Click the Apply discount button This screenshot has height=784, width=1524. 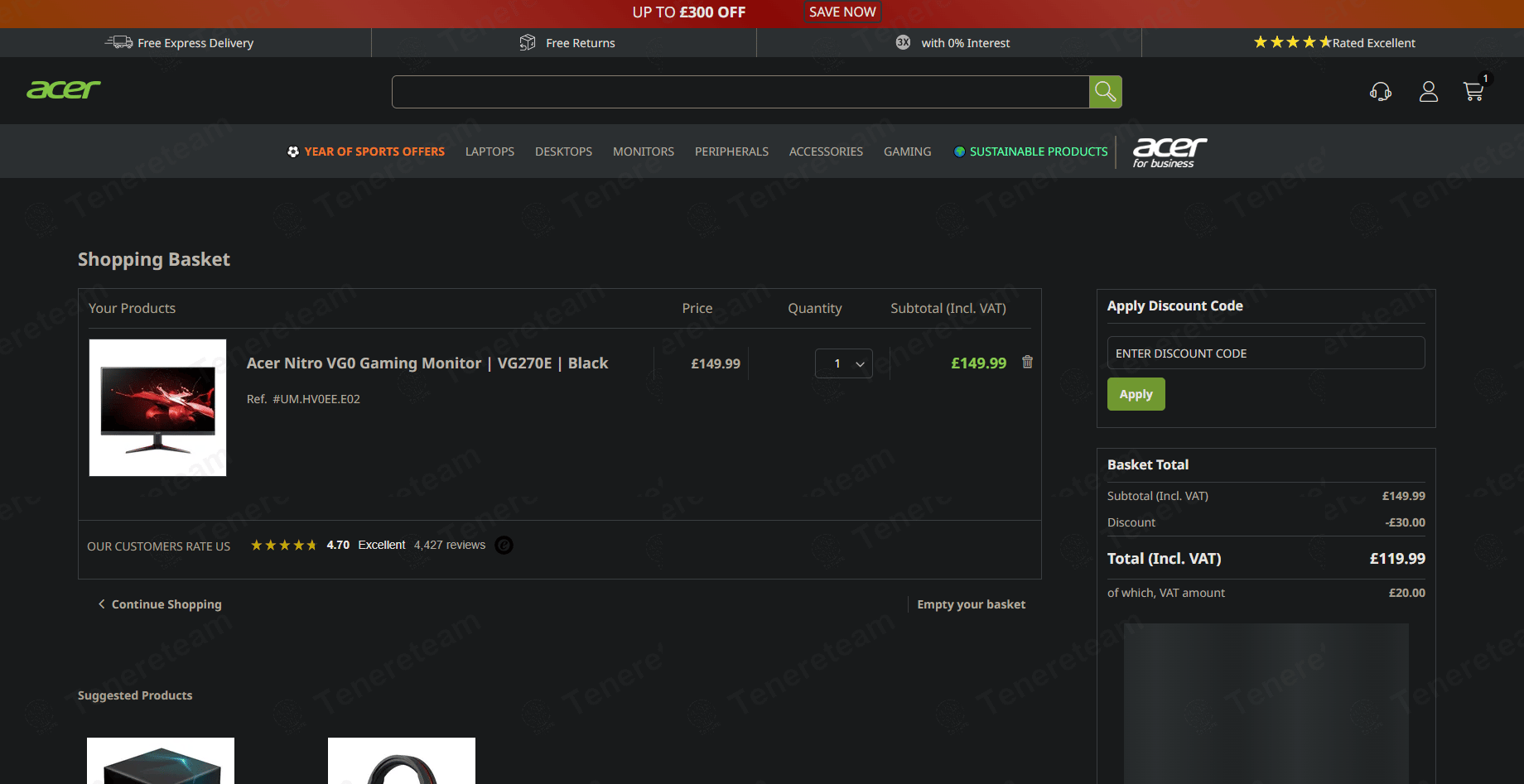click(x=1136, y=394)
